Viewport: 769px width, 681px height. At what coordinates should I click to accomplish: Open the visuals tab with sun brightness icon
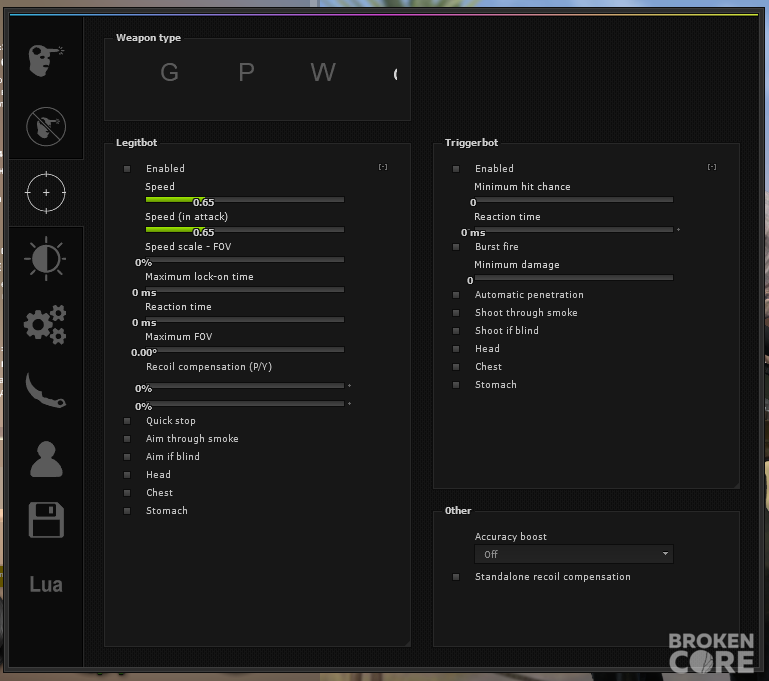[x=46, y=258]
